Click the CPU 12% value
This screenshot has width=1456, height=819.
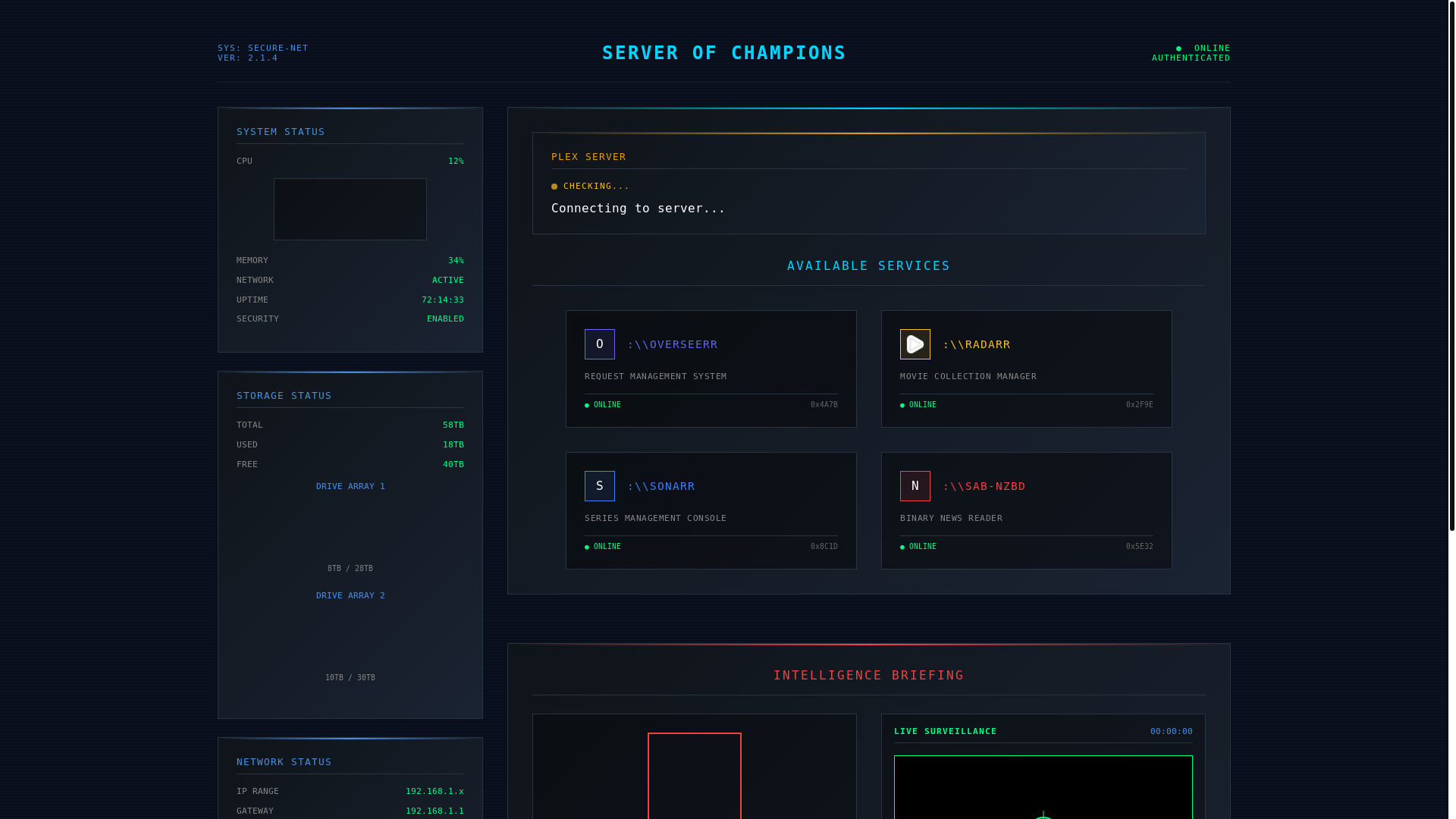point(456,162)
